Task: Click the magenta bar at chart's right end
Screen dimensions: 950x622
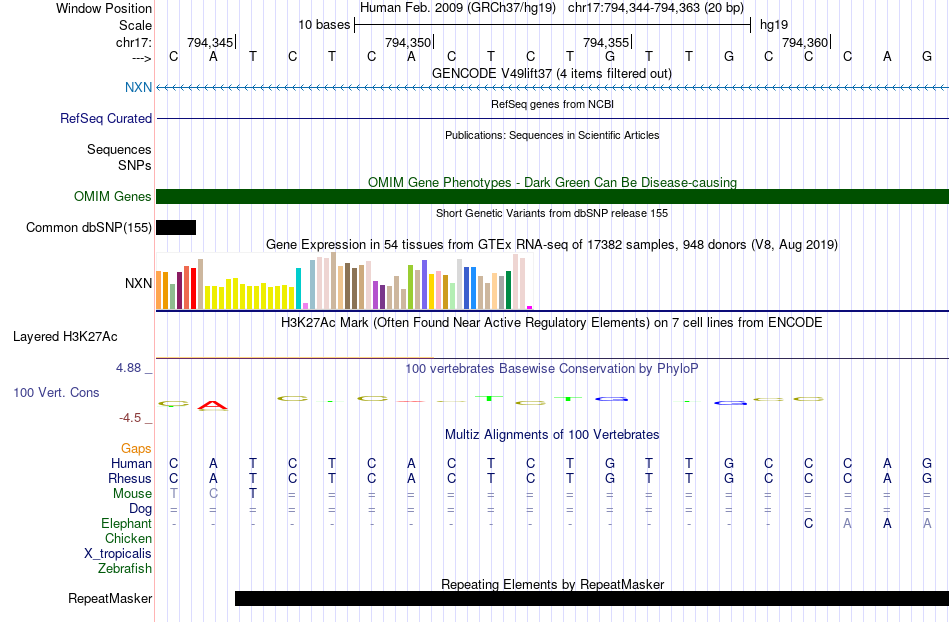Action: 530,308
